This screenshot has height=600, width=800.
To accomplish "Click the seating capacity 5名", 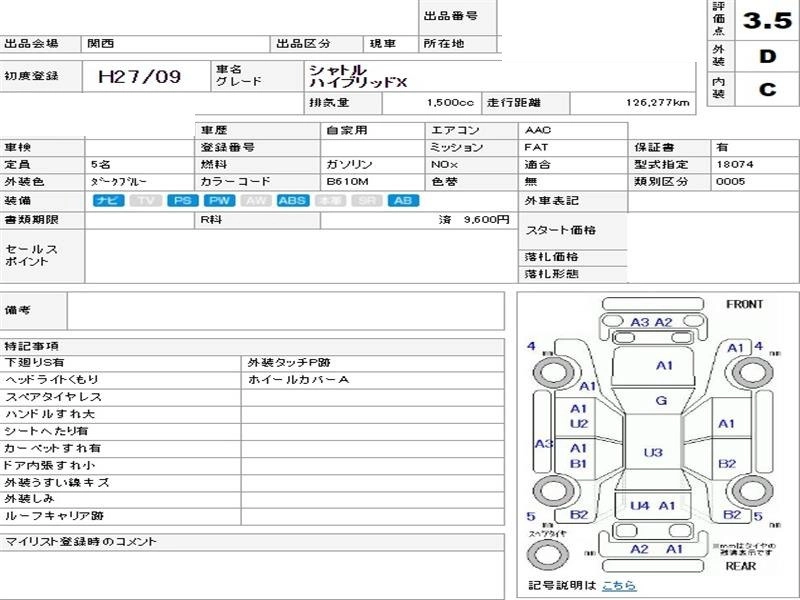I will [x=101, y=164].
